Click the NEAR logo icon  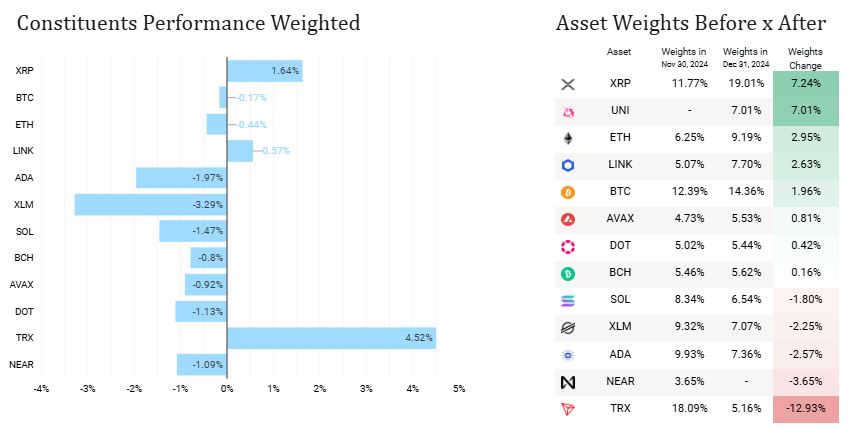click(568, 382)
